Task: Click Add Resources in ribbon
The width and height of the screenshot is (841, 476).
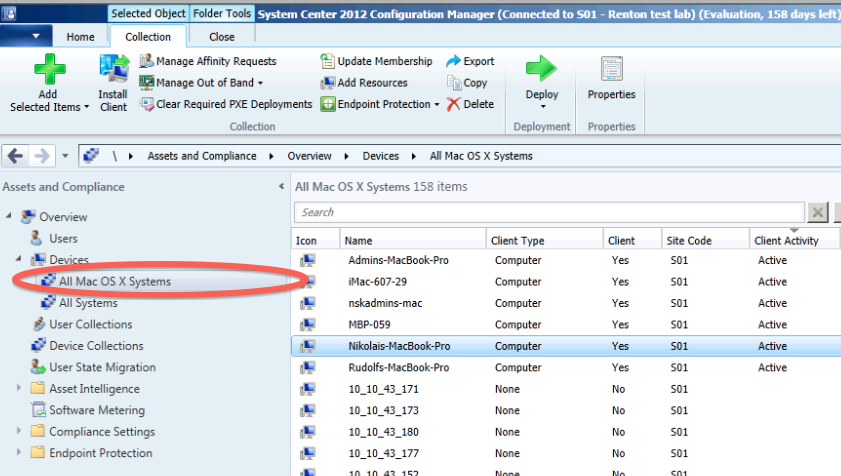Action: click(x=365, y=83)
